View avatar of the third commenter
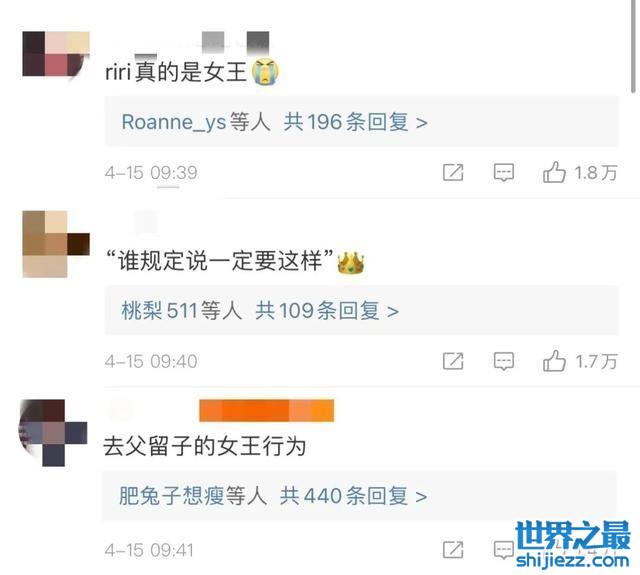This screenshot has height=575, width=640. (x=53, y=433)
